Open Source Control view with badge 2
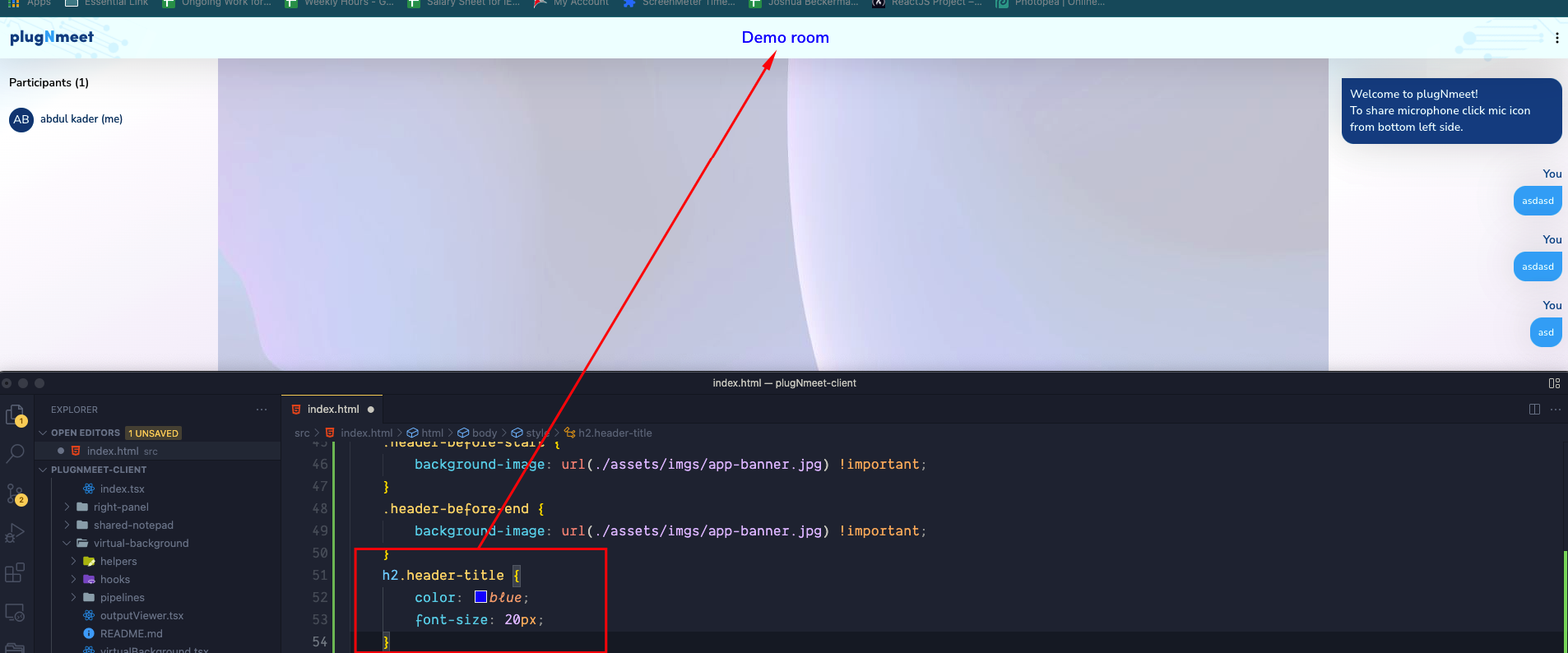The width and height of the screenshot is (1568, 653). (15, 493)
